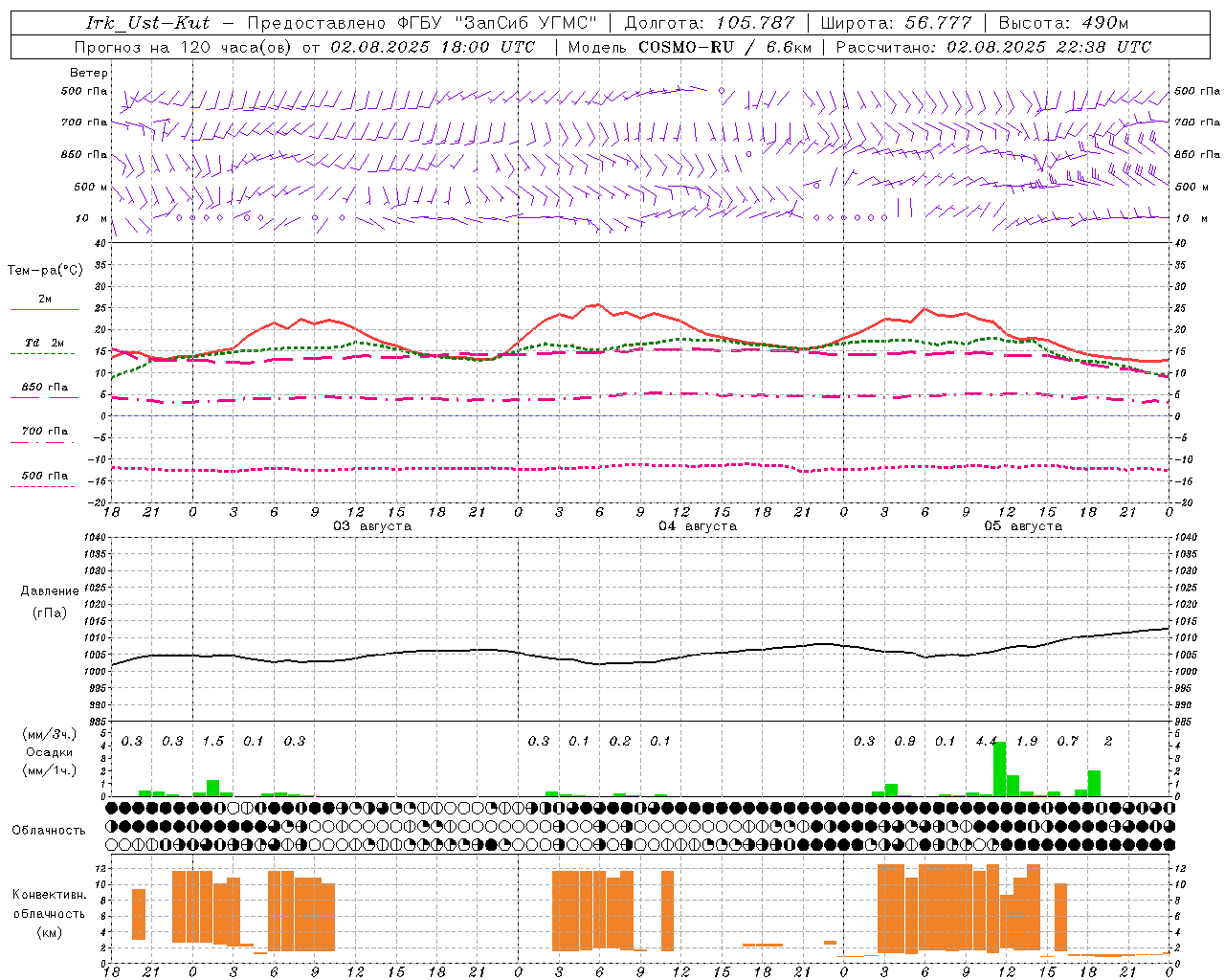Click the "10 м" wind level label on the left
The height and width of the screenshot is (980, 1225).
pos(92,218)
